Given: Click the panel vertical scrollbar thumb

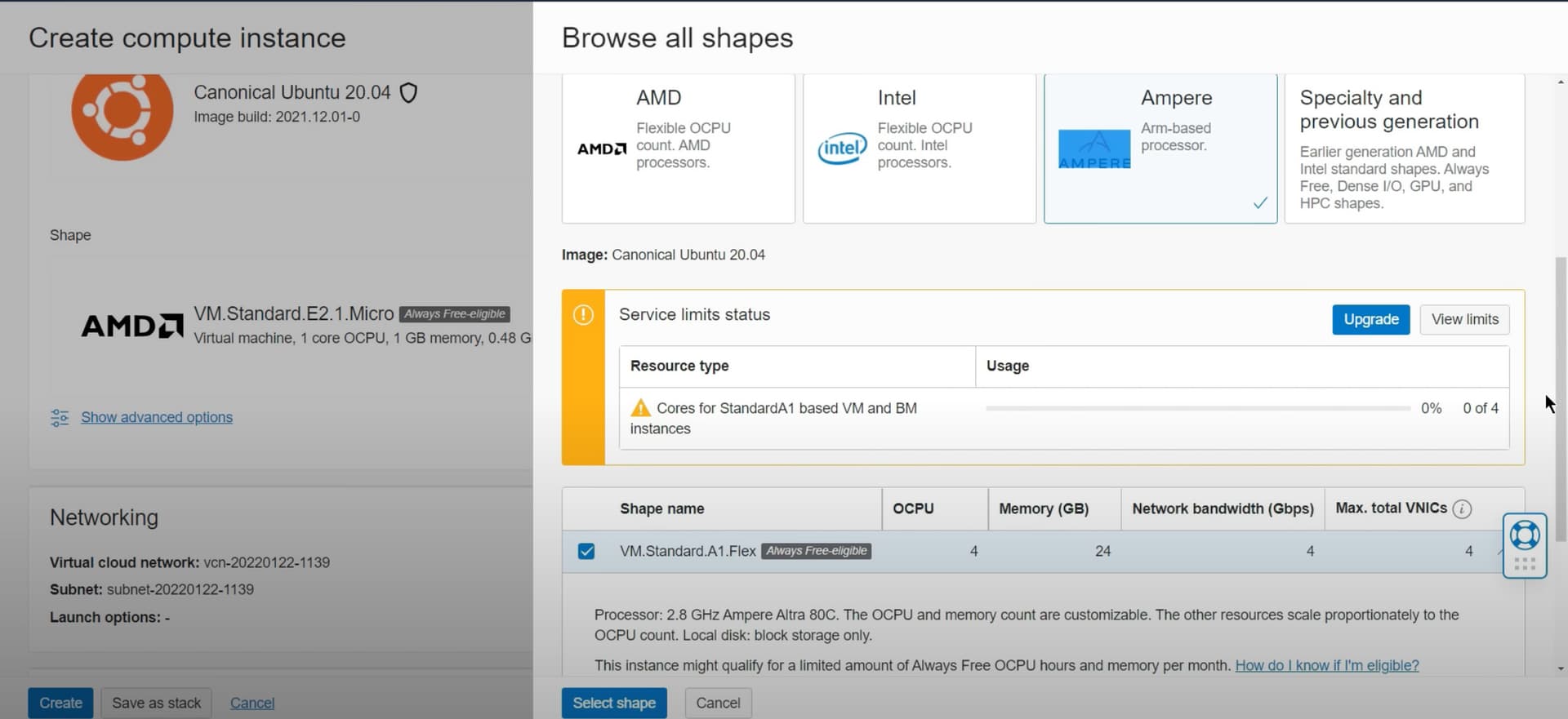Looking at the screenshot, I should (x=1561, y=400).
